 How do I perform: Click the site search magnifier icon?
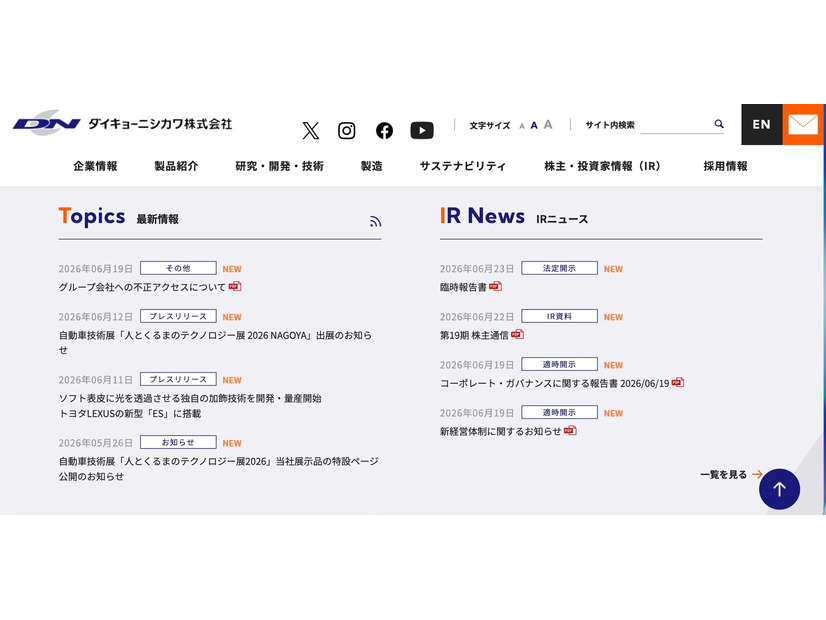tap(719, 124)
